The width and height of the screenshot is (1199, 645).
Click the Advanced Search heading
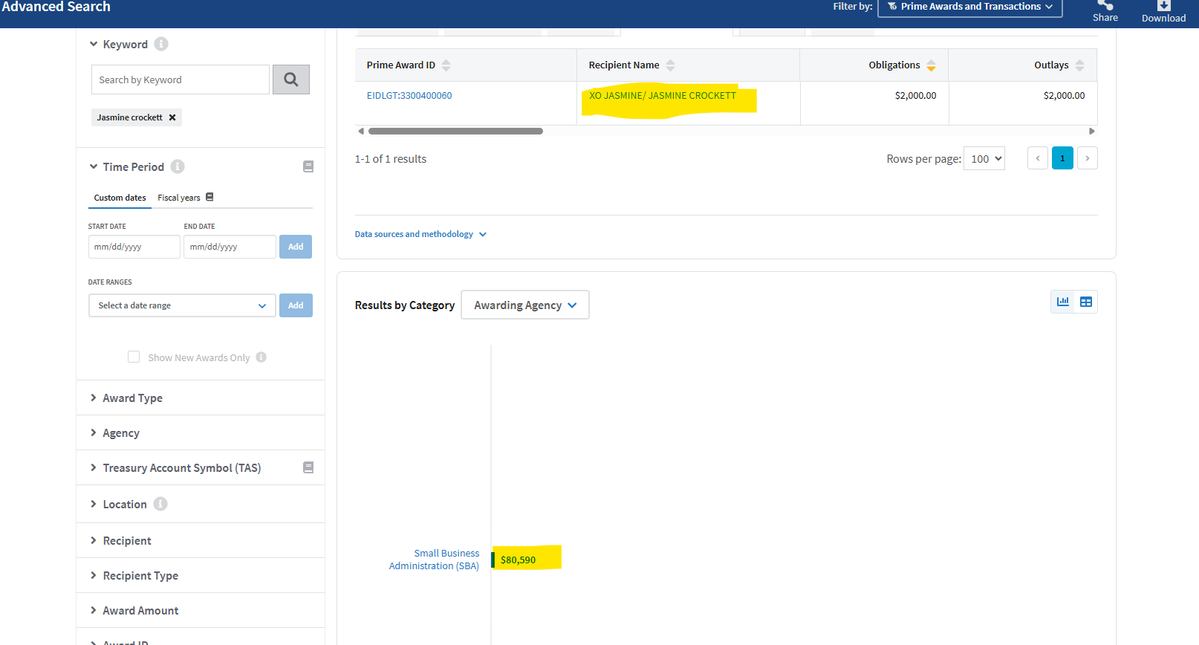coord(56,7)
